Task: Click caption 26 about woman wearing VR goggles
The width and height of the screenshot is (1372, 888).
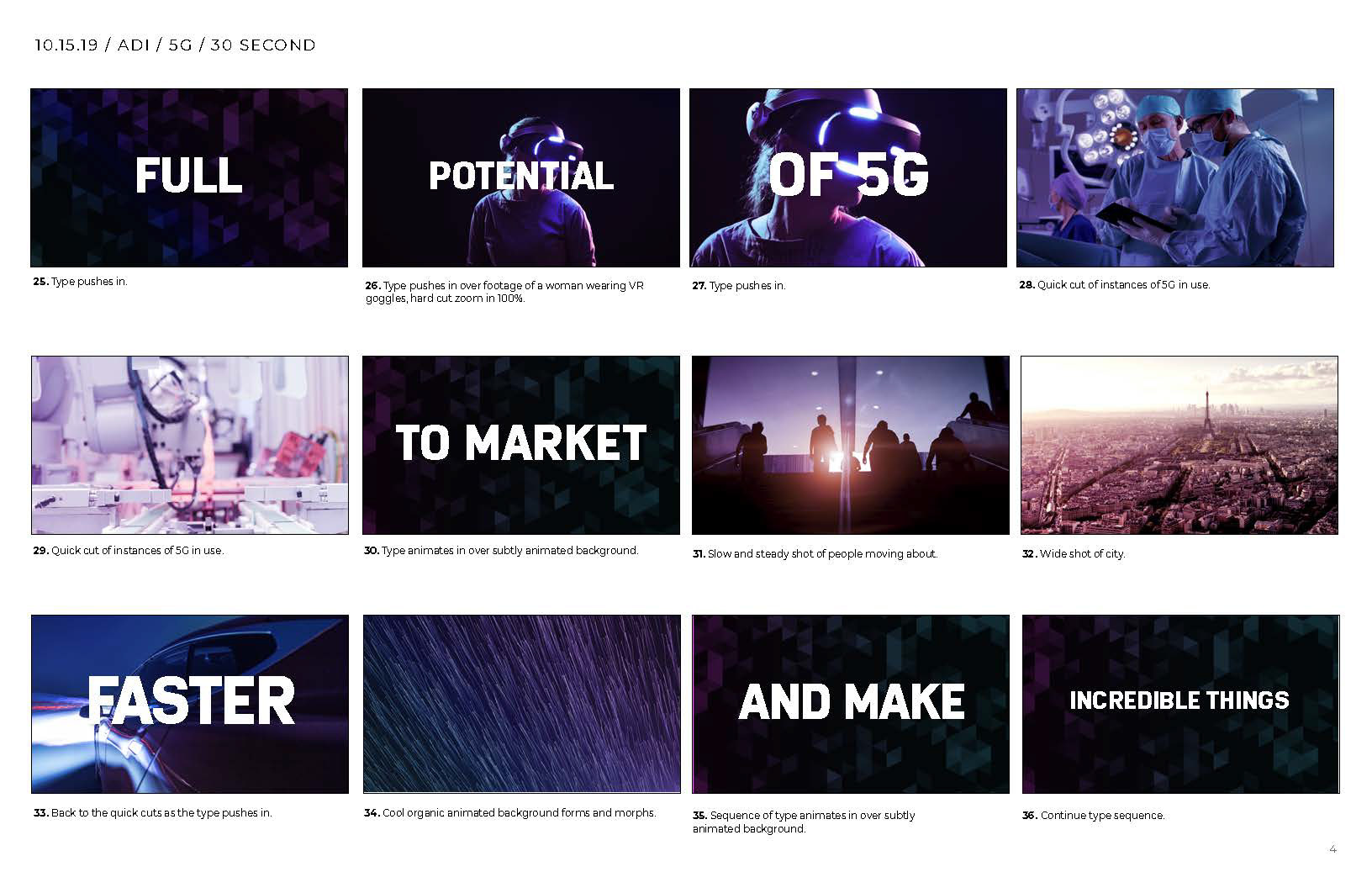Action: pos(504,292)
